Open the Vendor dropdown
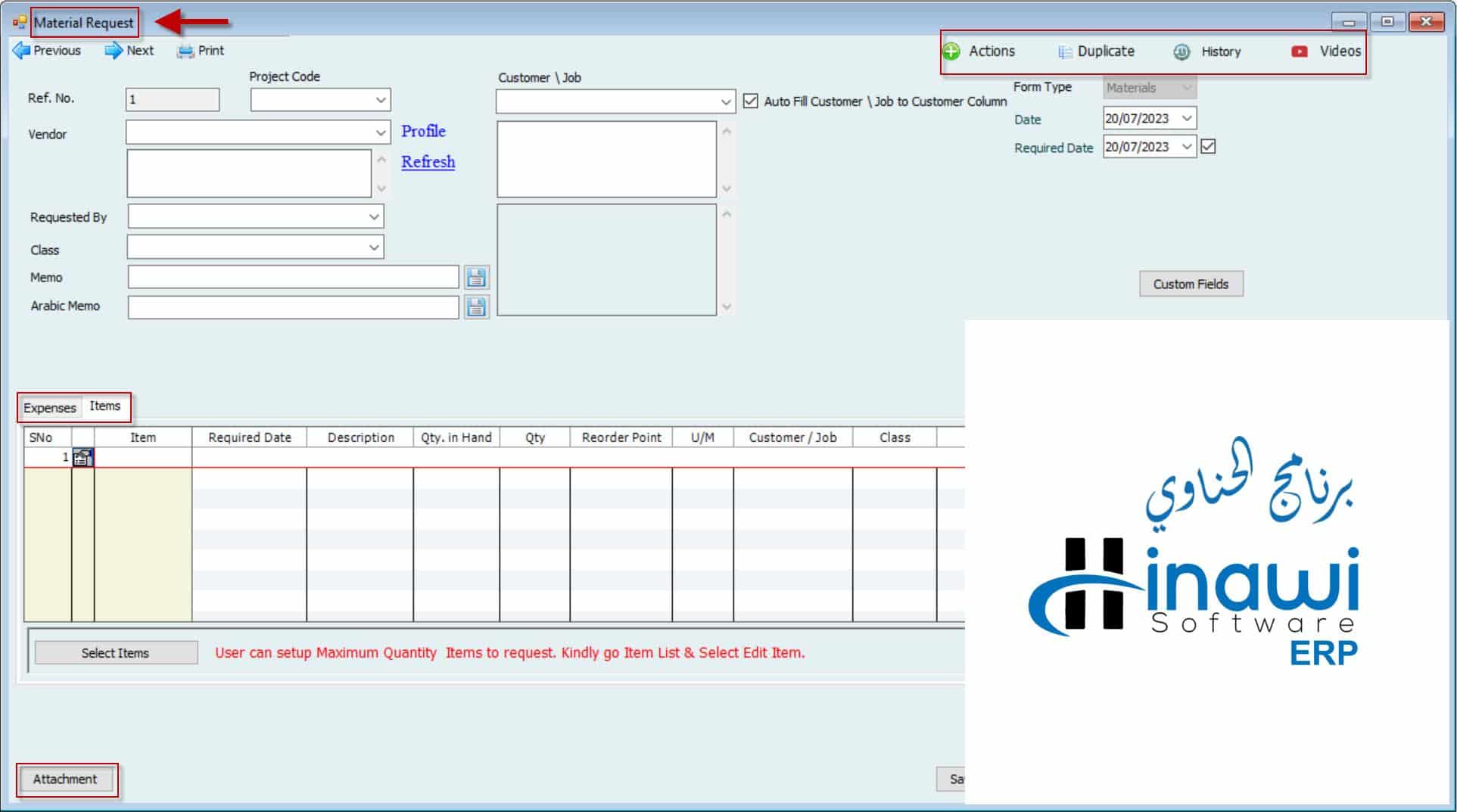The image size is (1457, 812). [381, 132]
